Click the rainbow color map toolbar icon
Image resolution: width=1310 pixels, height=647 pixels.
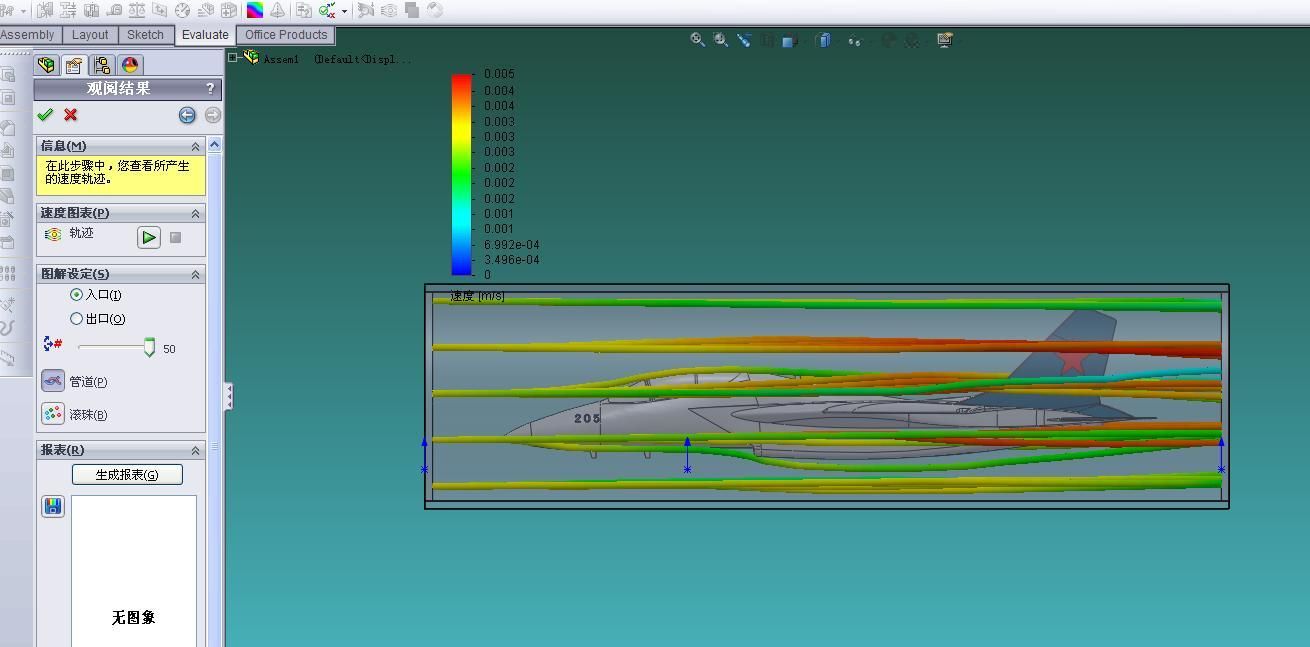(255, 10)
